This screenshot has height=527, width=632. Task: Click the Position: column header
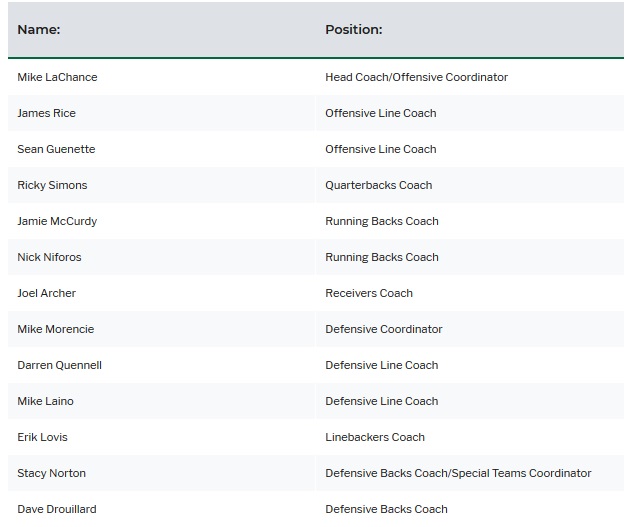[x=353, y=29]
